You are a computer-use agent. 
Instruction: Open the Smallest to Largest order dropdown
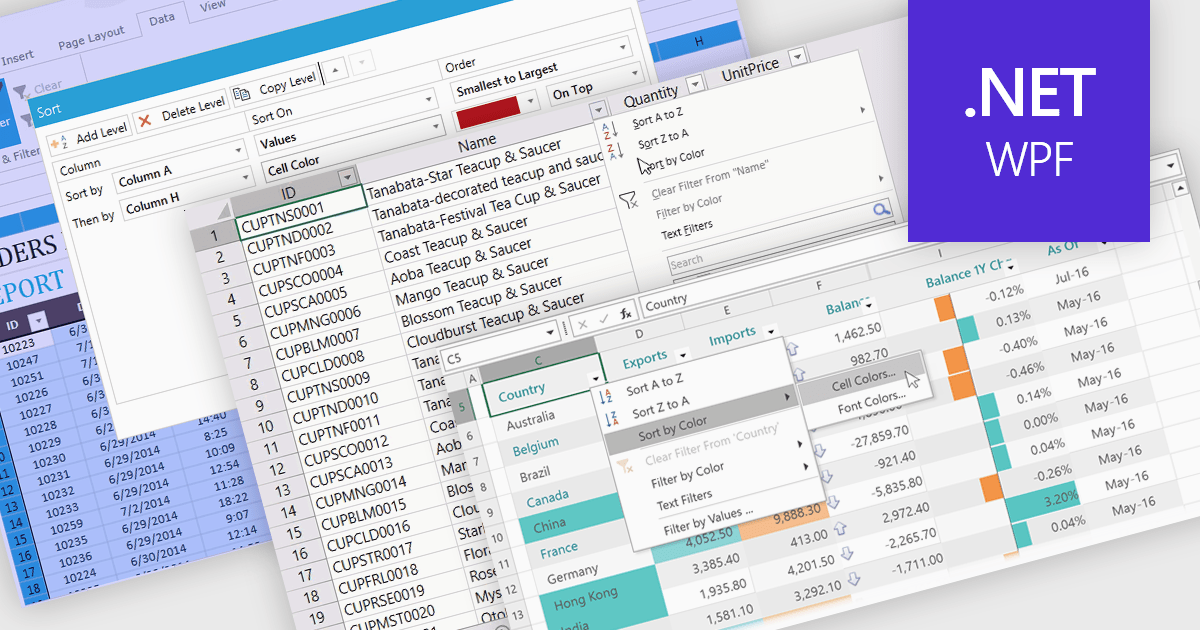635,72
